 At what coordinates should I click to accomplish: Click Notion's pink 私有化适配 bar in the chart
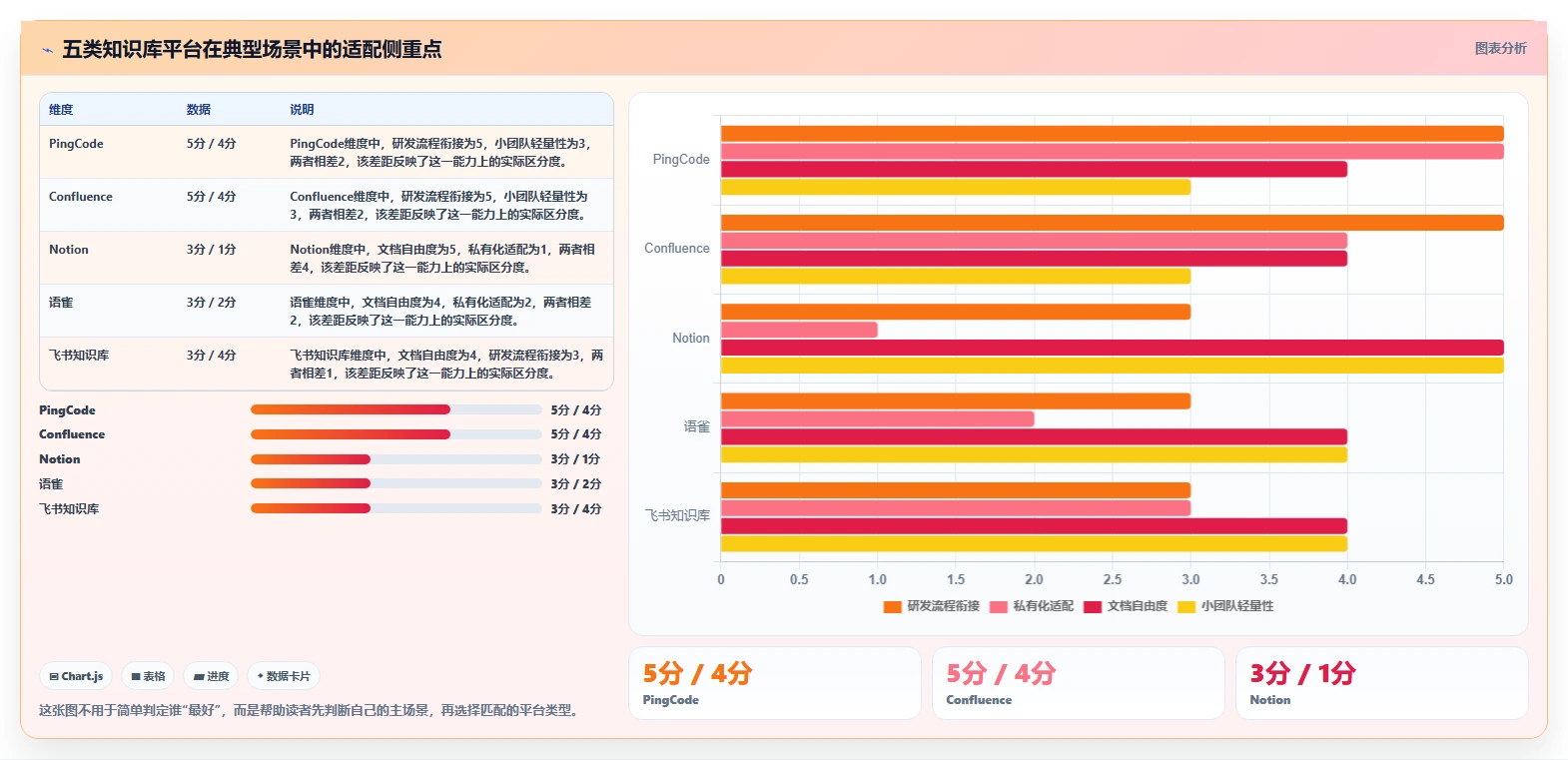(799, 330)
